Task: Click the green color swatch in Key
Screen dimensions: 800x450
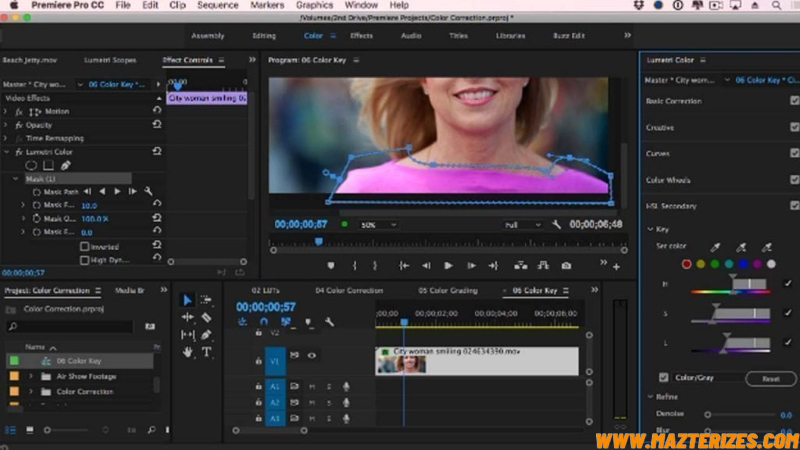Action: [715, 264]
